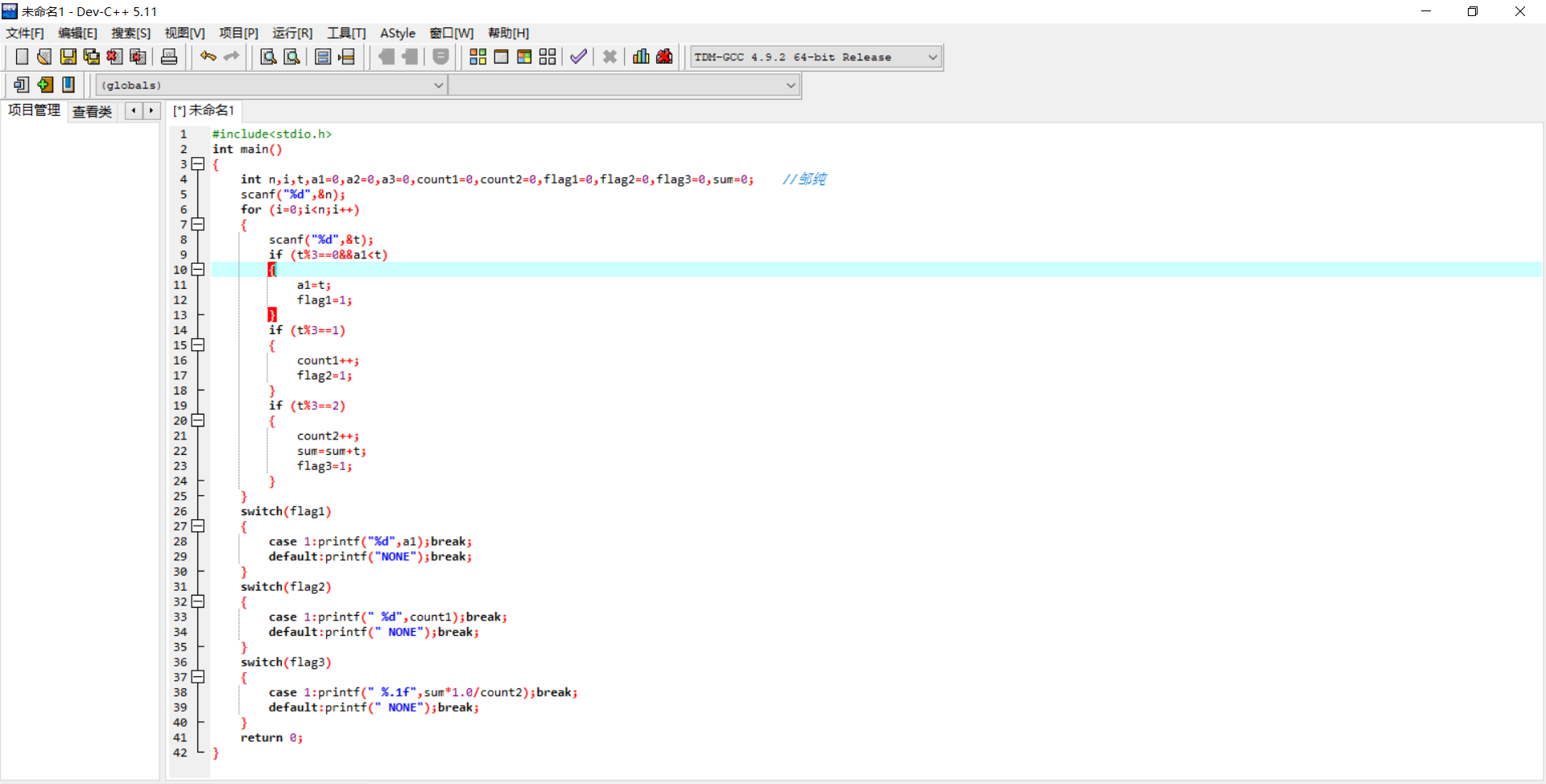Compile the program using the four colored squares icon

[478, 56]
